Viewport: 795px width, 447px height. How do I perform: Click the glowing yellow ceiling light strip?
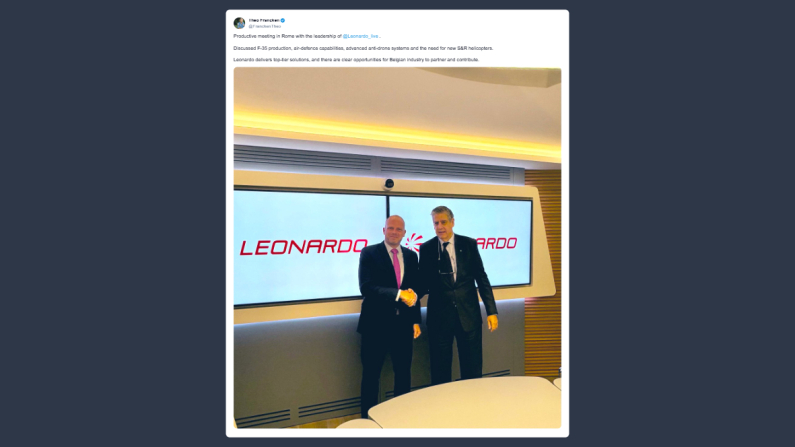(x=398, y=134)
